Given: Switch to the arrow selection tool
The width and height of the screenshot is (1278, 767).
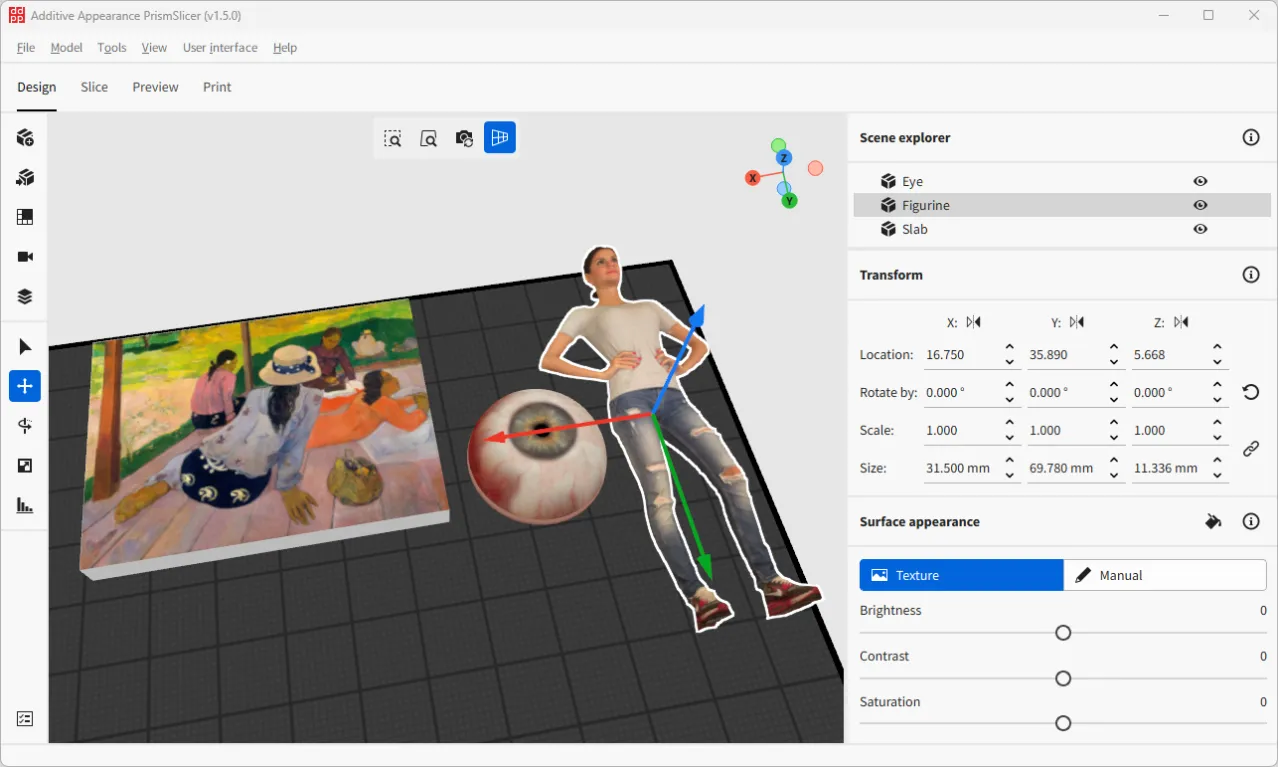Looking at the screenshot, I should coord(24,346).
